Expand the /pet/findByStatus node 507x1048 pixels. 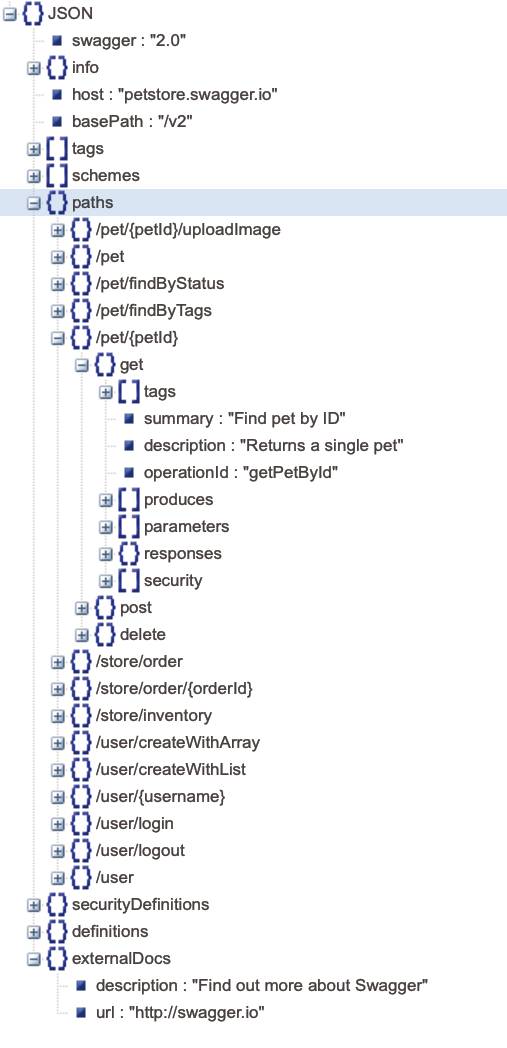pyautogui.click(x=57, y=284)
